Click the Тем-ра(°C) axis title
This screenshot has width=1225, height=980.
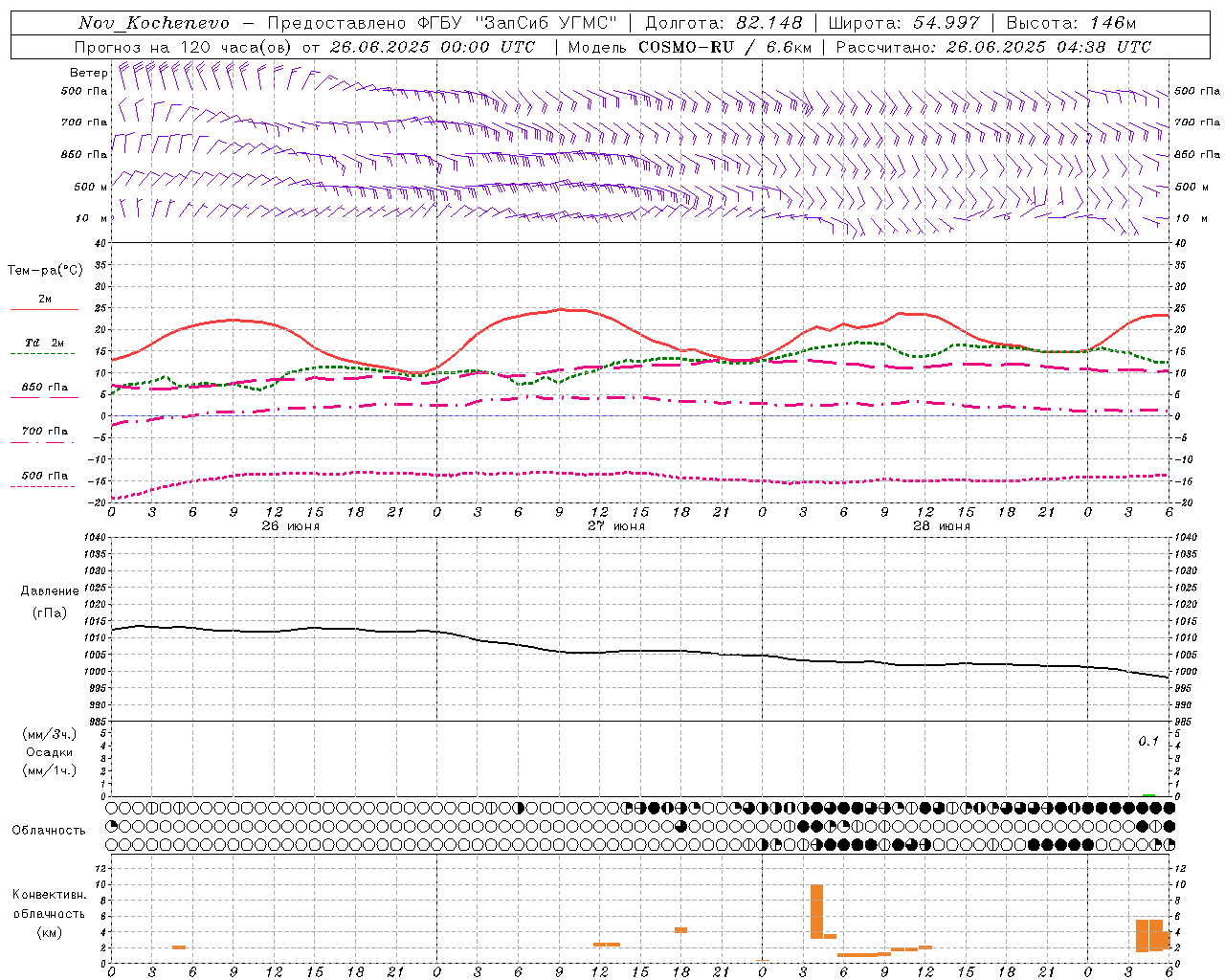[x=45, y=271]
